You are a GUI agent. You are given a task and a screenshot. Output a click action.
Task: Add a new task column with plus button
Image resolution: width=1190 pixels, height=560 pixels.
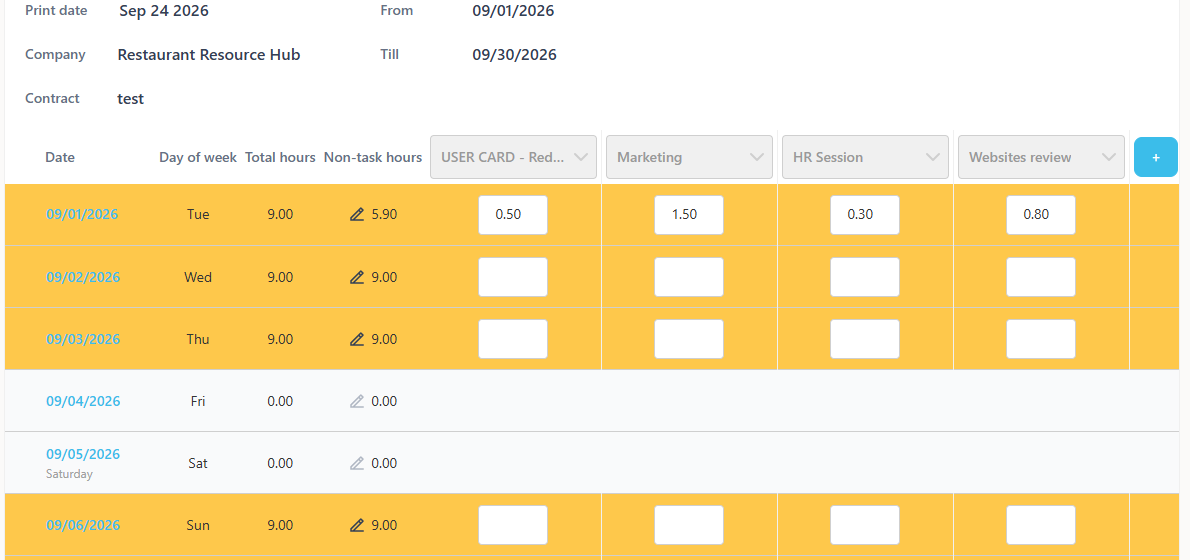(x=1156, y=157)
